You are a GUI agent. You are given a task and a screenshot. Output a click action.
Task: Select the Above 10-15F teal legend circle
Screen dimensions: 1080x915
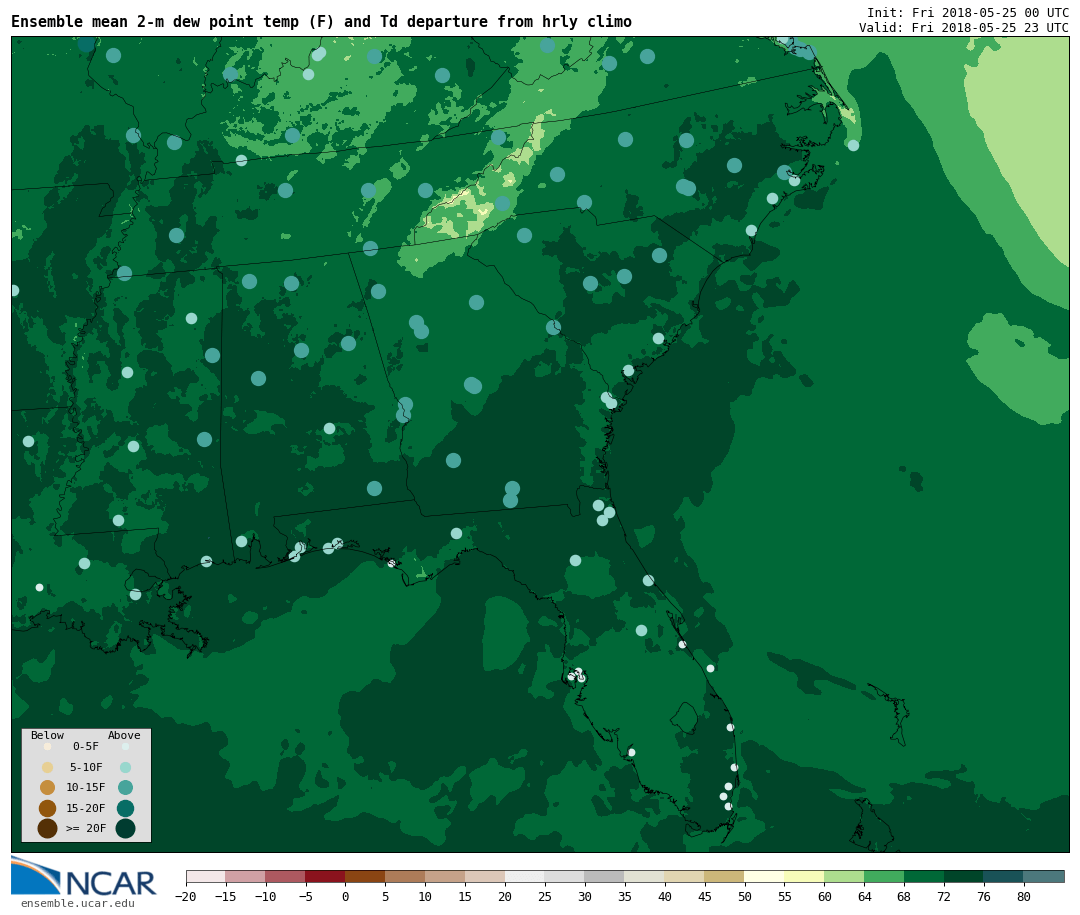pyautogui.click(x=125, y=788)
